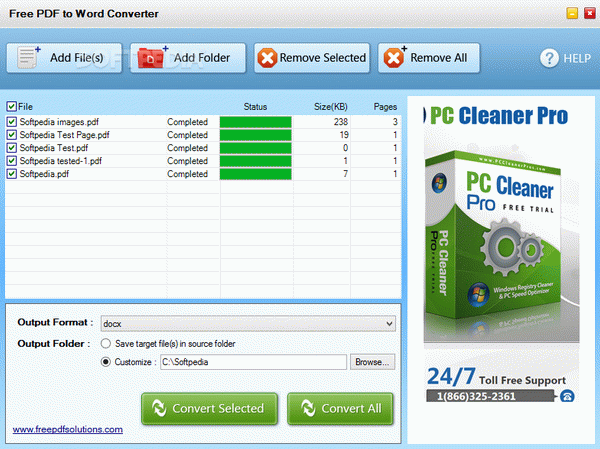Open www.freepdfsolutions.com link
The image size is (600, 449).
(68, 429)
